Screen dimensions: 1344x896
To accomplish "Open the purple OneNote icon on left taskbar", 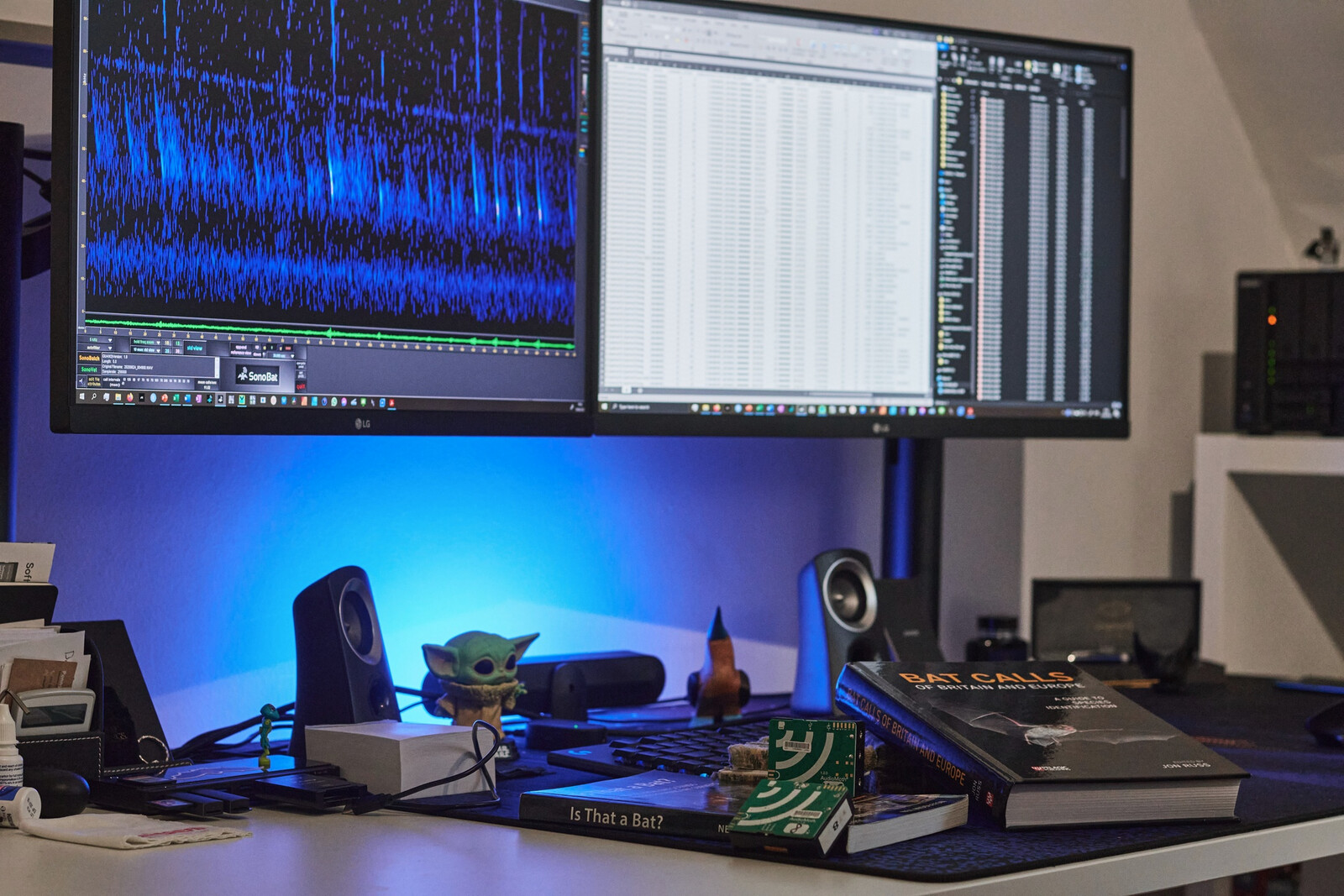I will (199, 399).
